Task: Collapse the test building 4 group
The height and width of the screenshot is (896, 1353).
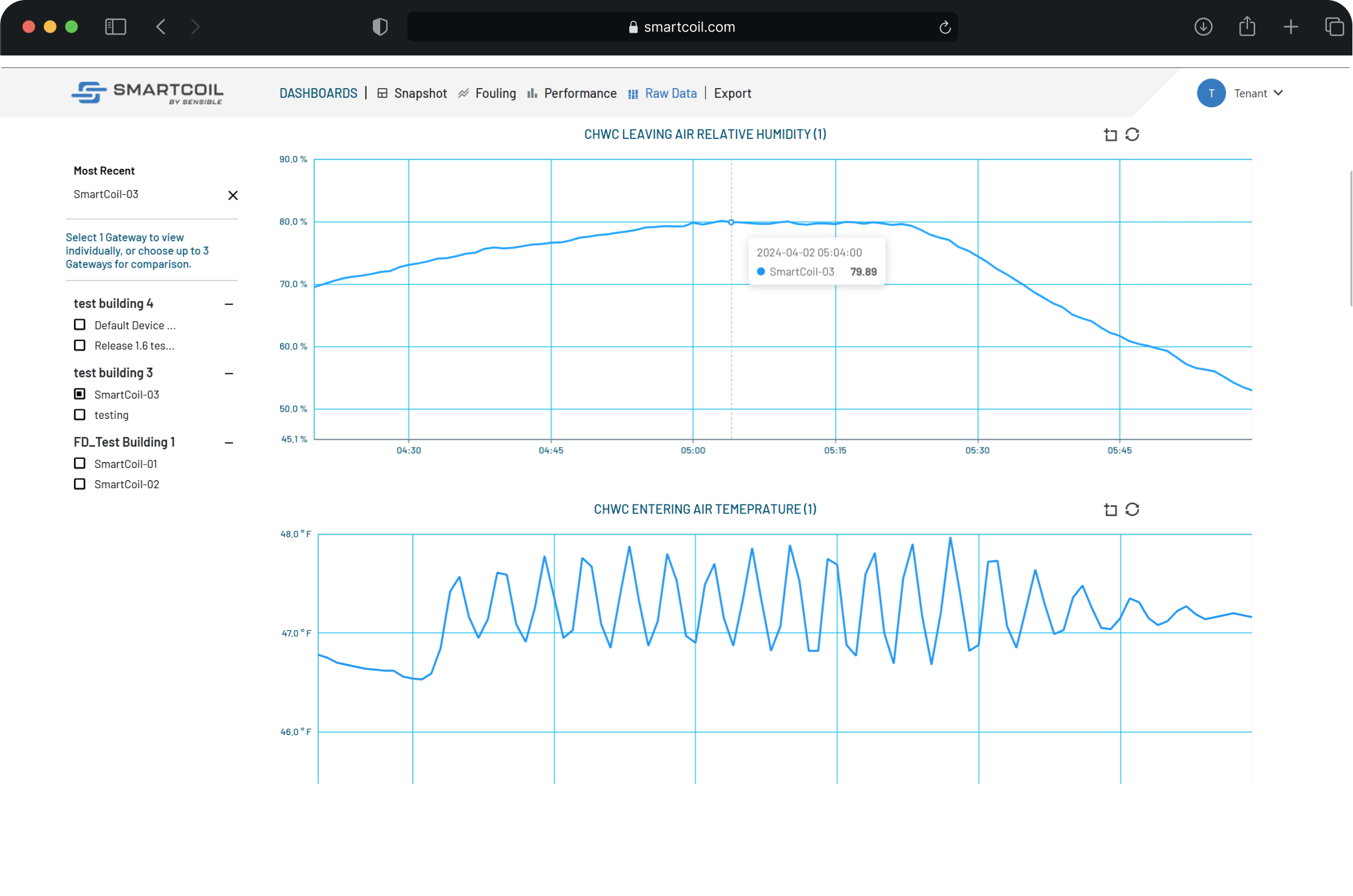Action: pyautogui.click(x=229, y=304)
